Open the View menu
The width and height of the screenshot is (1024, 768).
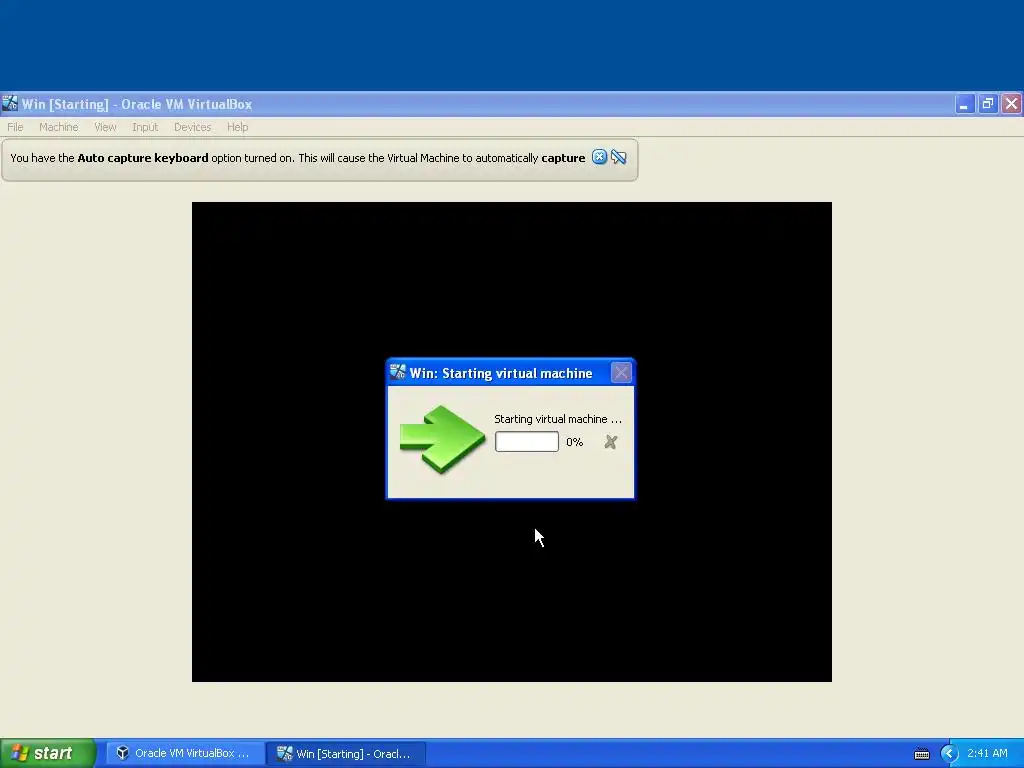104,127
